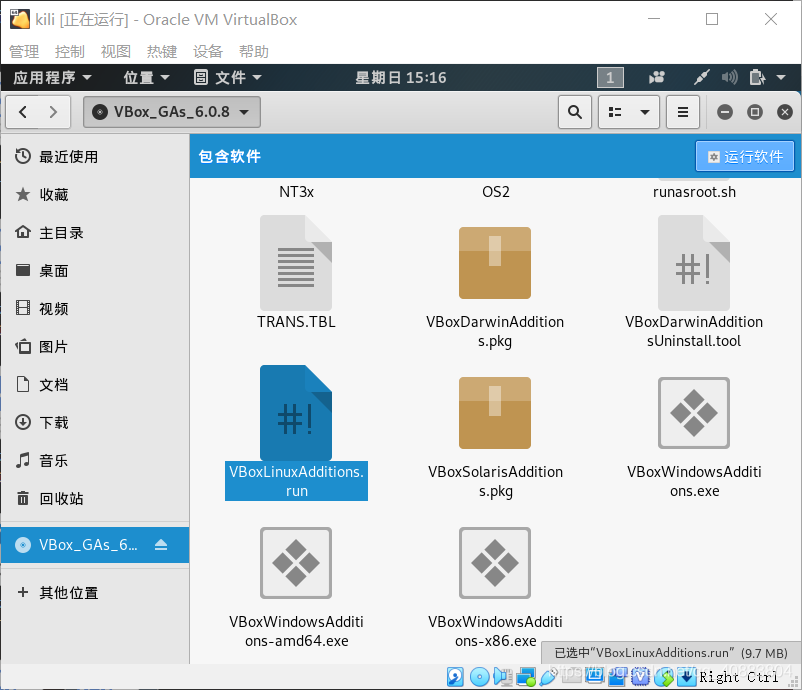Select VBoxWindowsAdditions-x86.exe icon
Image resolution: width=802 pixels, height=690 pixels.
tap(495, 563)
